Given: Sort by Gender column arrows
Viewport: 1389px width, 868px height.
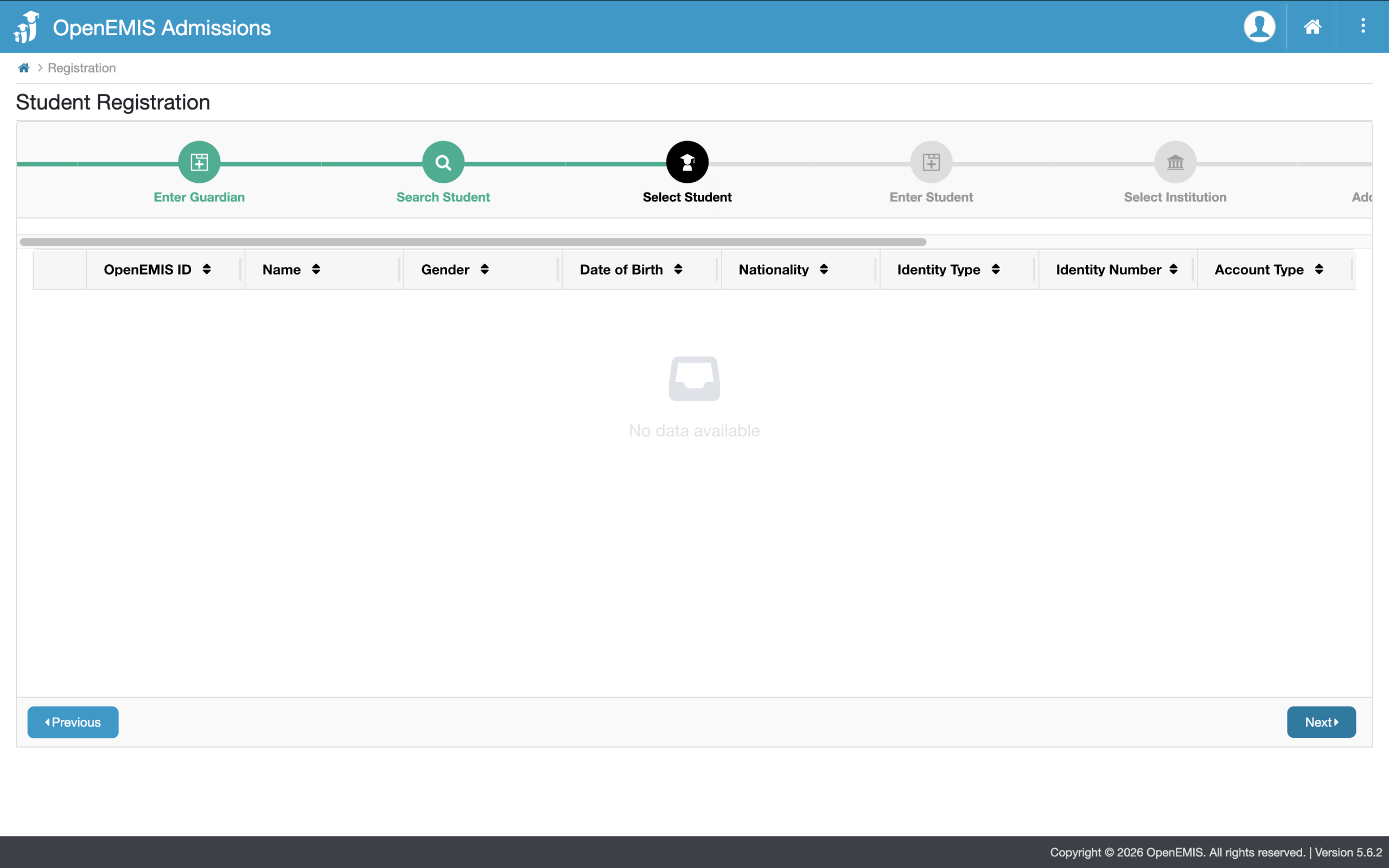Looking at the screenshot, I should pos(485,269).
